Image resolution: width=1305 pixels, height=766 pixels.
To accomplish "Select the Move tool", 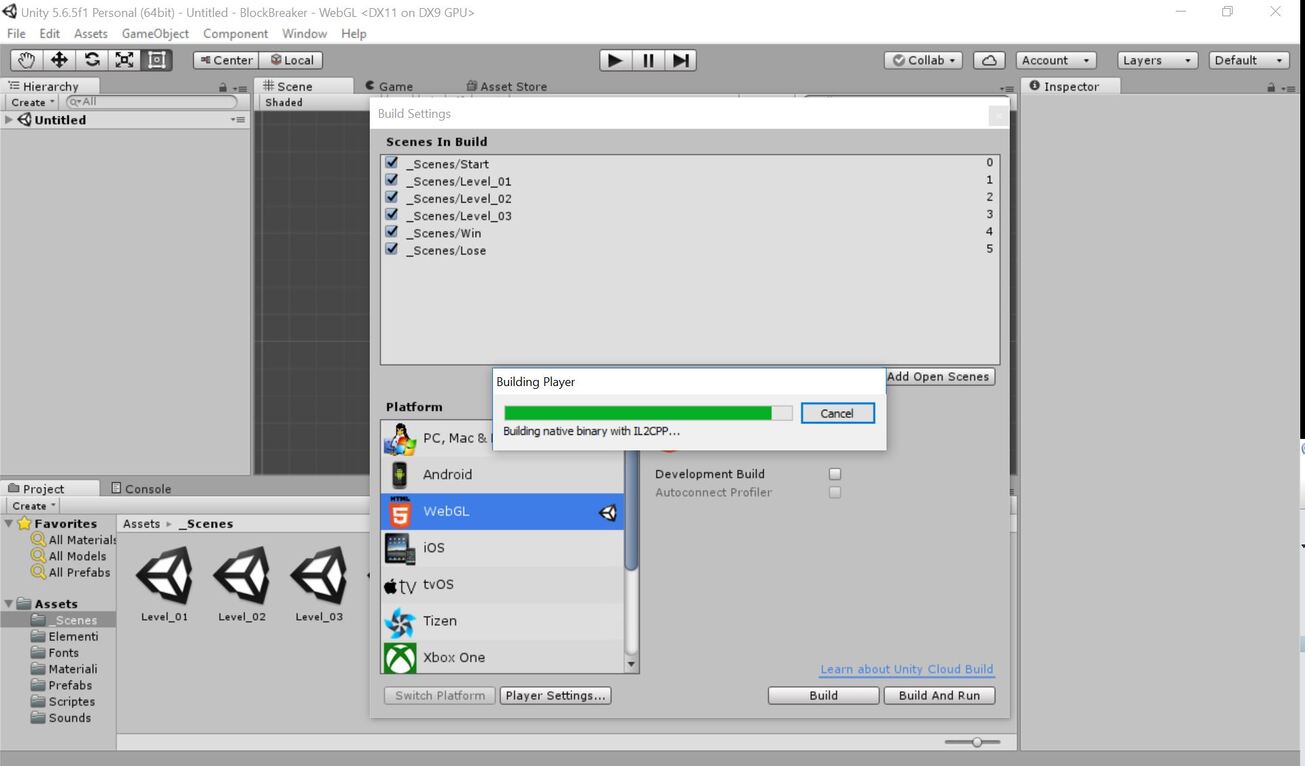I will 58,60.
